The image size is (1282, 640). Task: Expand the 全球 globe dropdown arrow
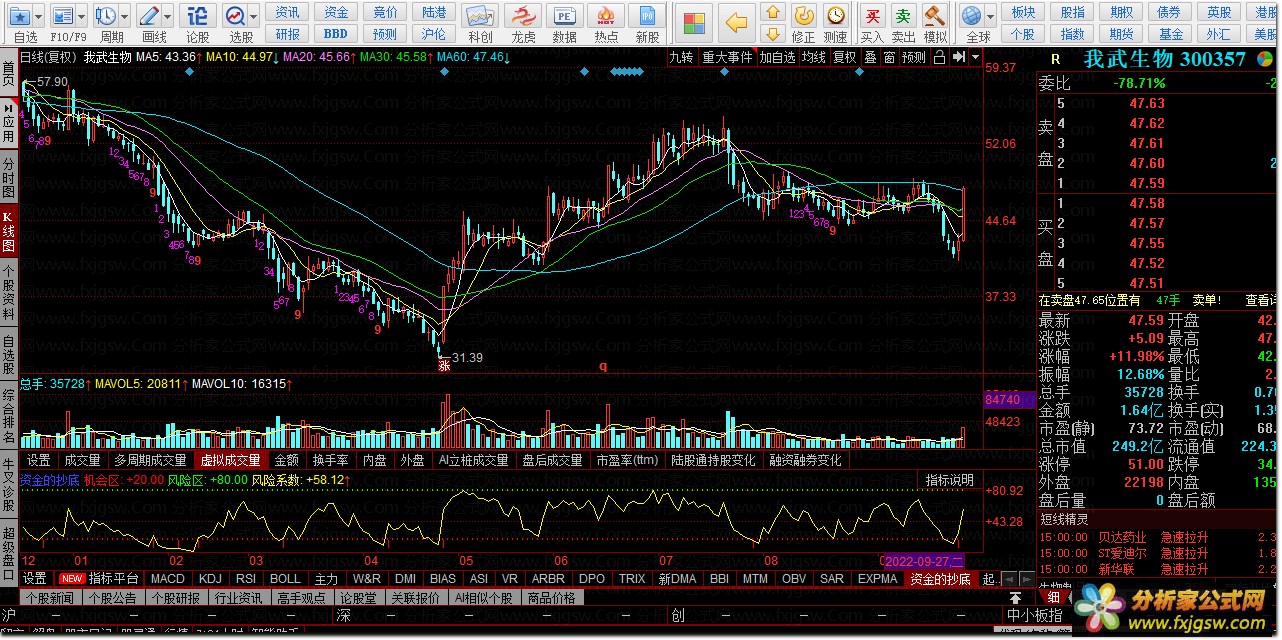click(x=990, y=17)
